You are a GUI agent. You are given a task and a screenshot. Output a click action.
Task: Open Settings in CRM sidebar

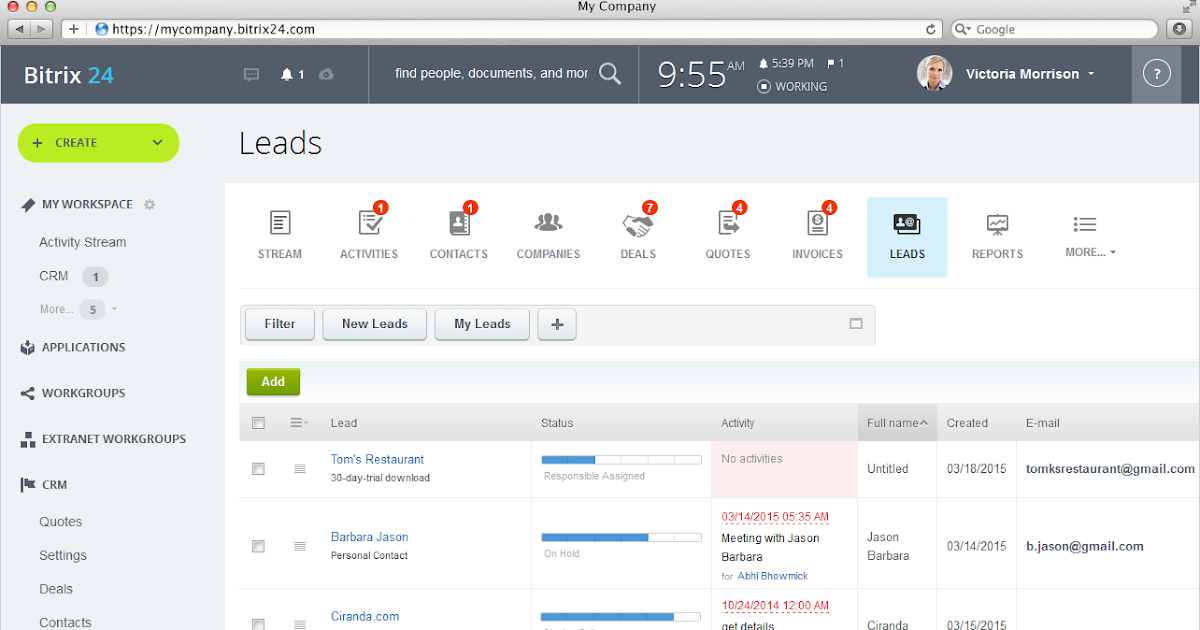pos(63,555)
